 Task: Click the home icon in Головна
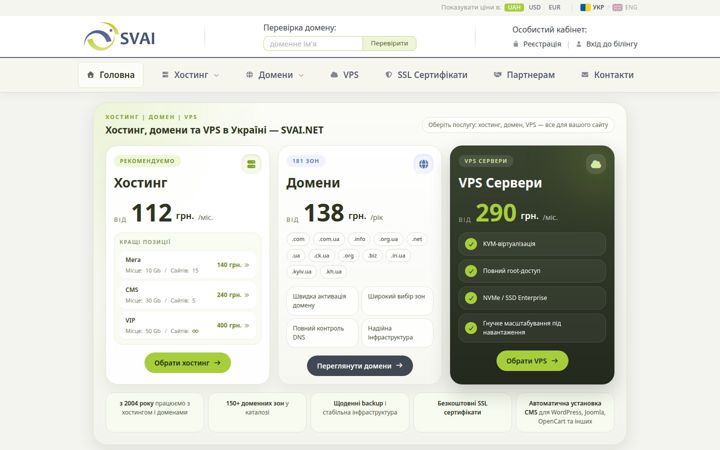point(90,74)
